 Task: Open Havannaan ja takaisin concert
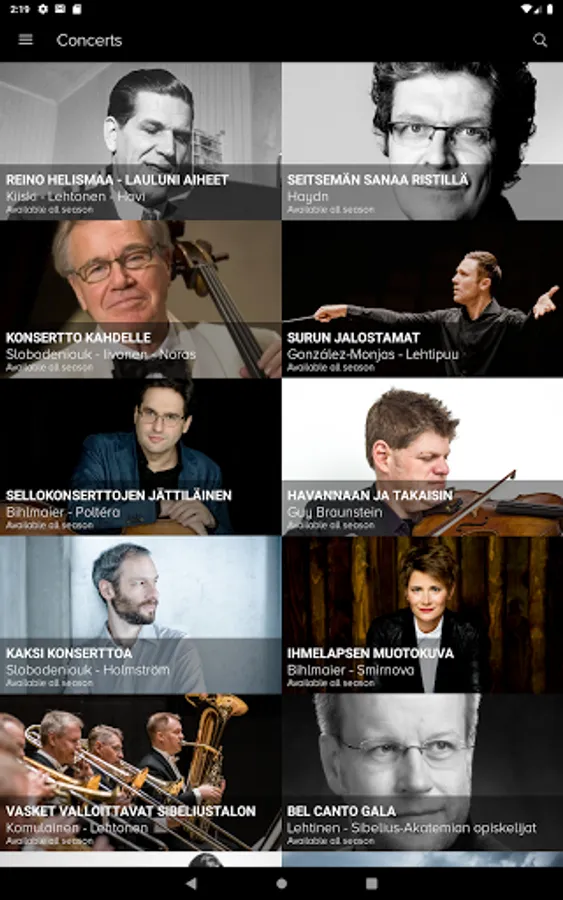click(x=422, y=457)
